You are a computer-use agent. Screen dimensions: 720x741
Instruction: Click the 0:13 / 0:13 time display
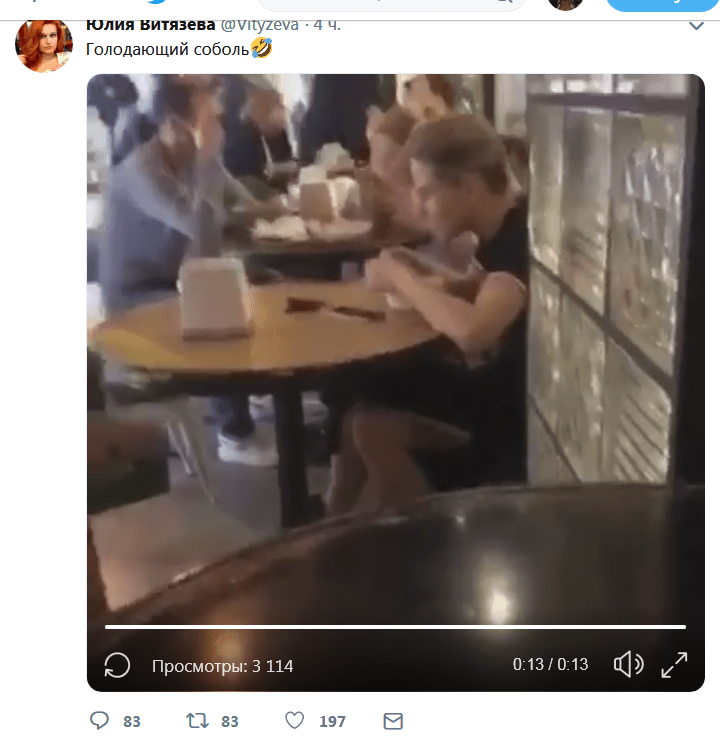click(x=550, y=664)
